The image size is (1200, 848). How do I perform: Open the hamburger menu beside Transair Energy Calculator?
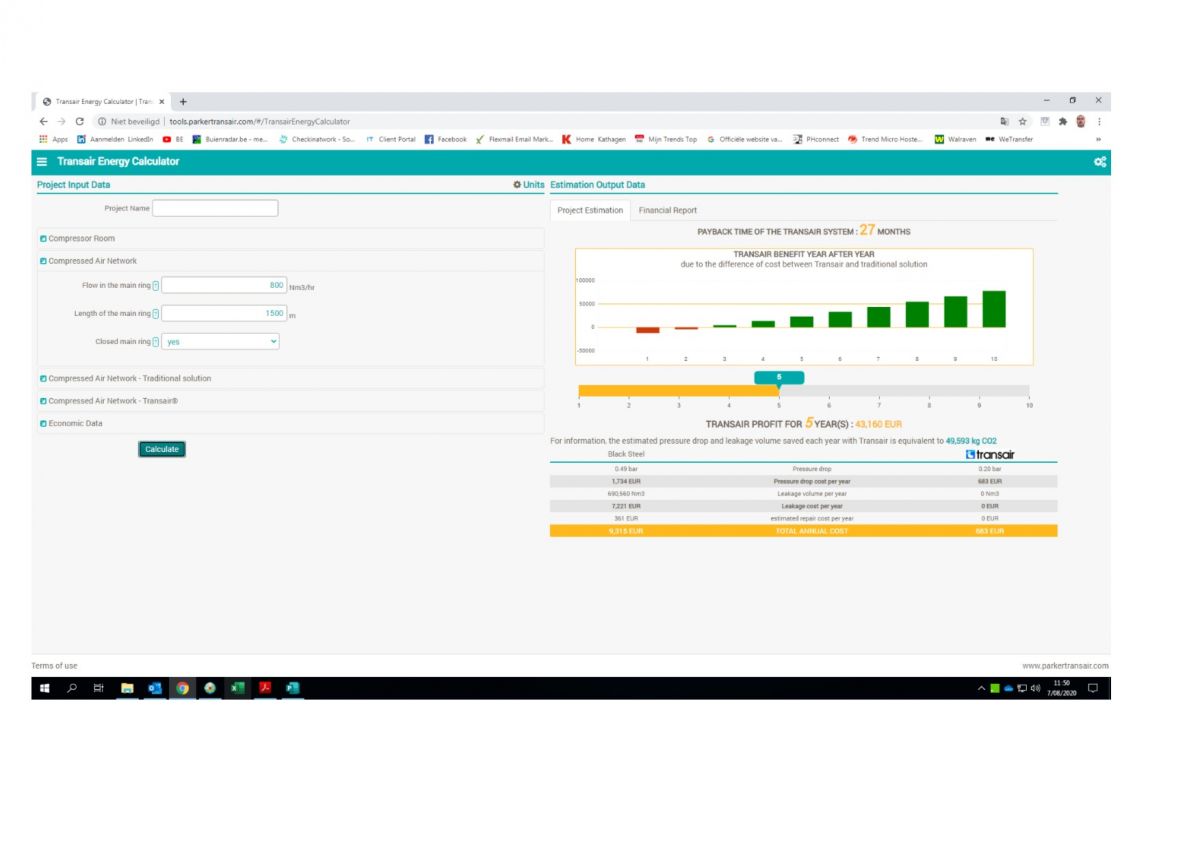click(43, 161)
